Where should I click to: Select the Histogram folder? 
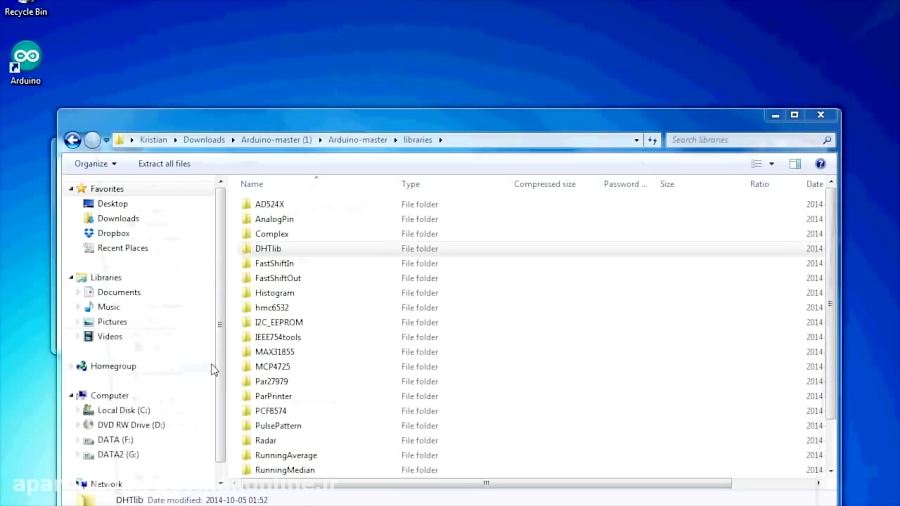274,293
